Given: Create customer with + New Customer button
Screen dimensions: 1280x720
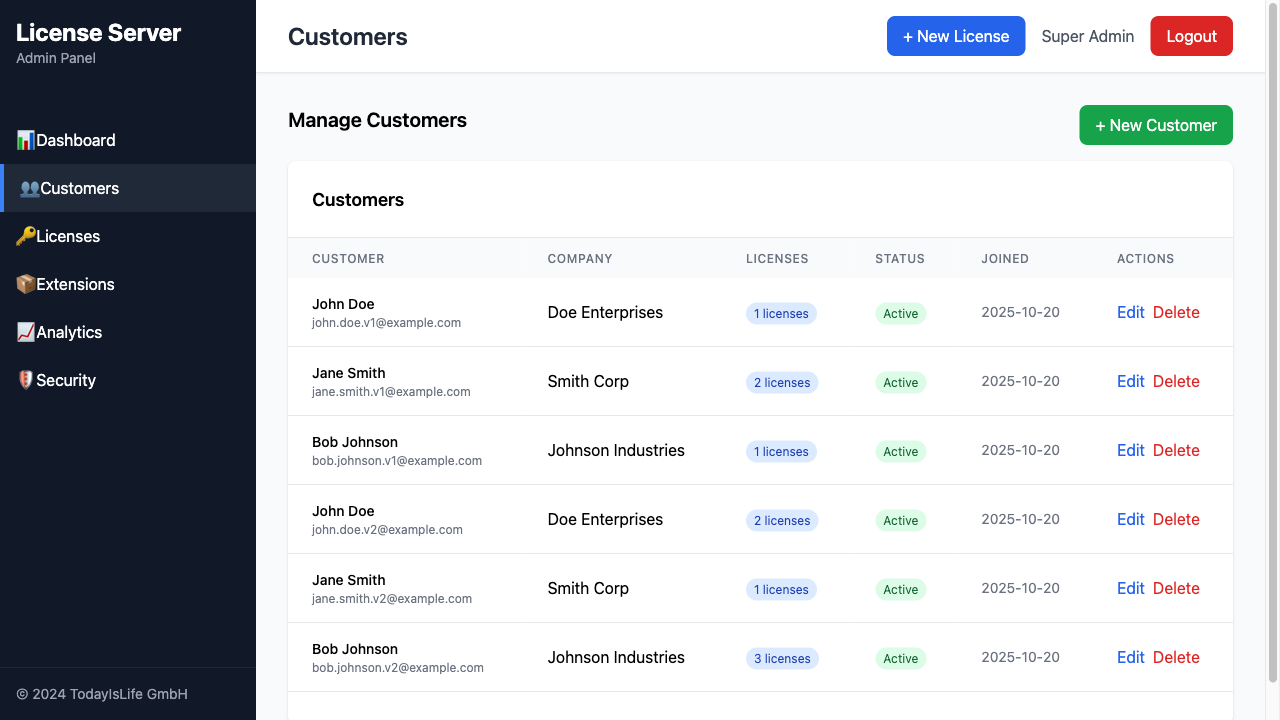Looking at the screenshot, I should (1155, 125).
